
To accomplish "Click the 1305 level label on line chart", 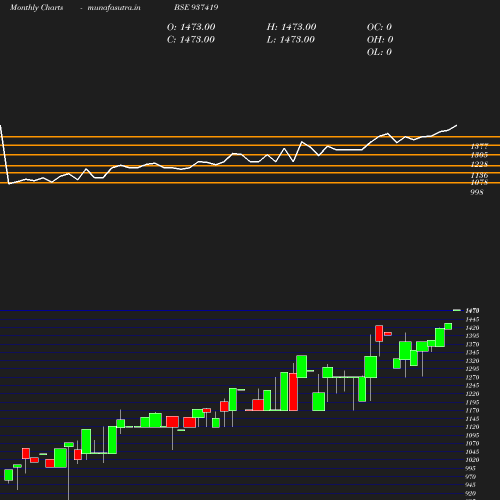I will pyautogui.click(x=479, y=155).
